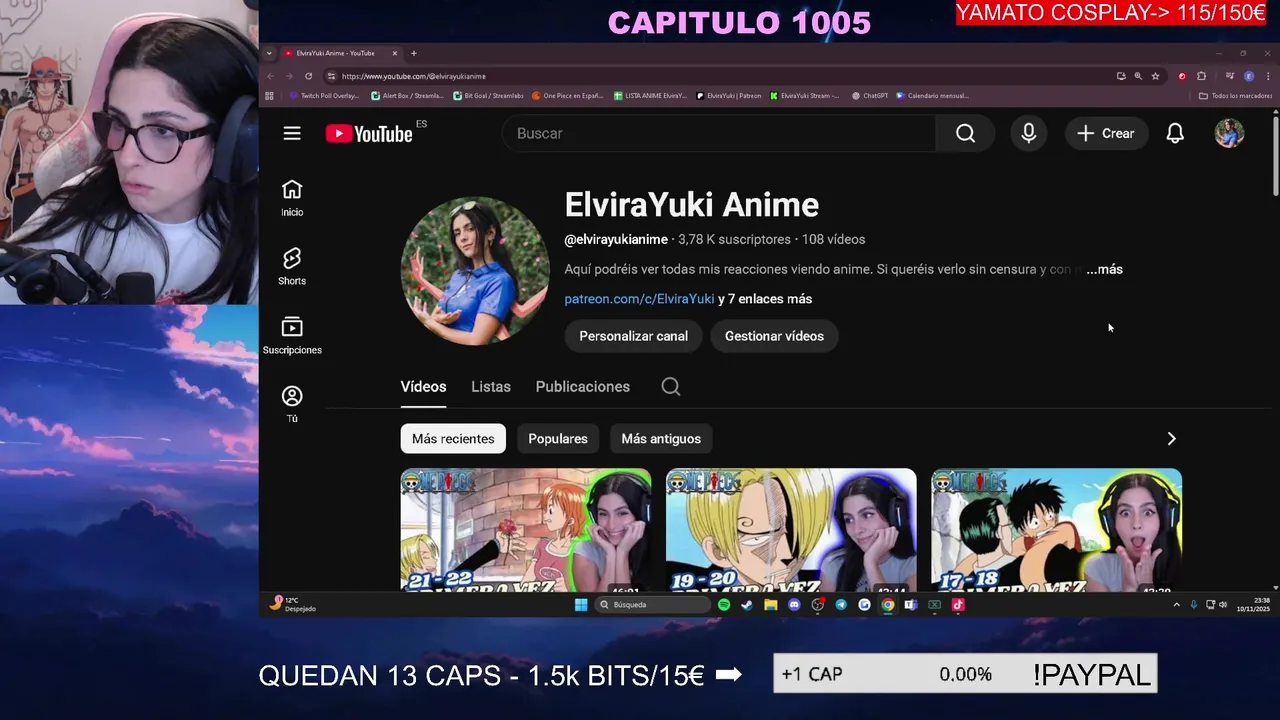Viewport: 1280px width, 720px height.
Task: Open Alert Box / Streamlabs bookmark
Action: coord(407,96)
